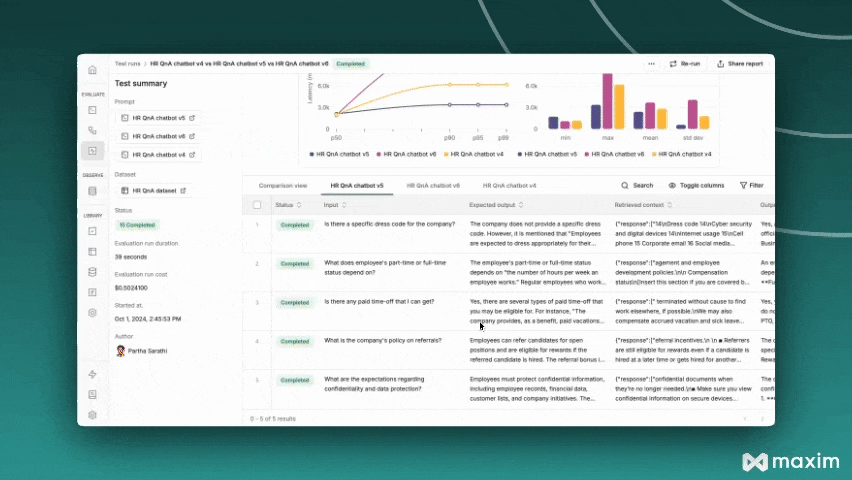Switch to the Comparison view tab
The height and width of the screenshot is (480, 852).
[x=283, y=185]
